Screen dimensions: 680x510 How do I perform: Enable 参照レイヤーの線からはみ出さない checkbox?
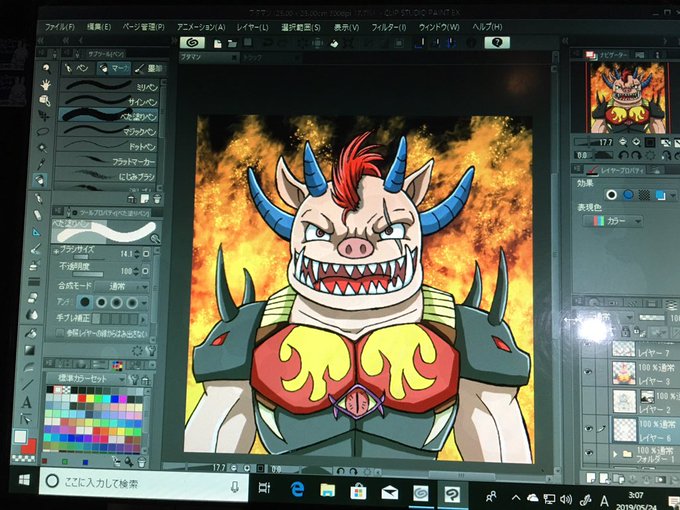pyautogui.click(x=60, y=333)
